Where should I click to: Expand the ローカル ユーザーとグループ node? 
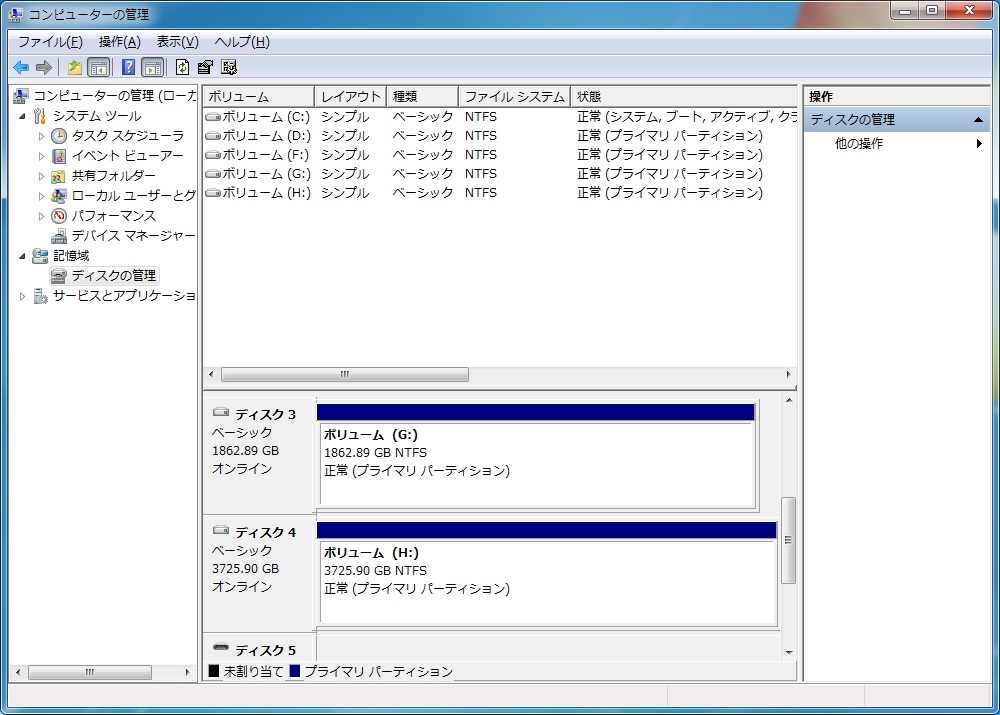(41, 196)
